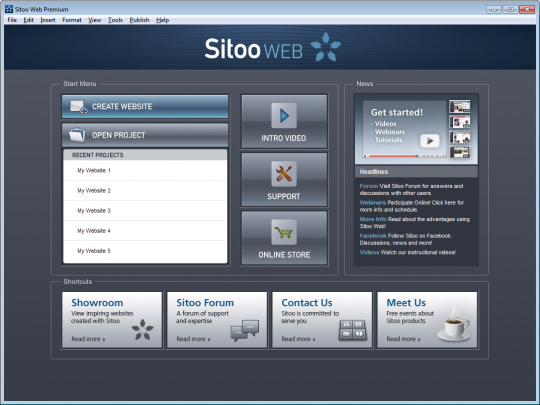Select the third thumbnail beside Get started video

click(x=459, y=137)
